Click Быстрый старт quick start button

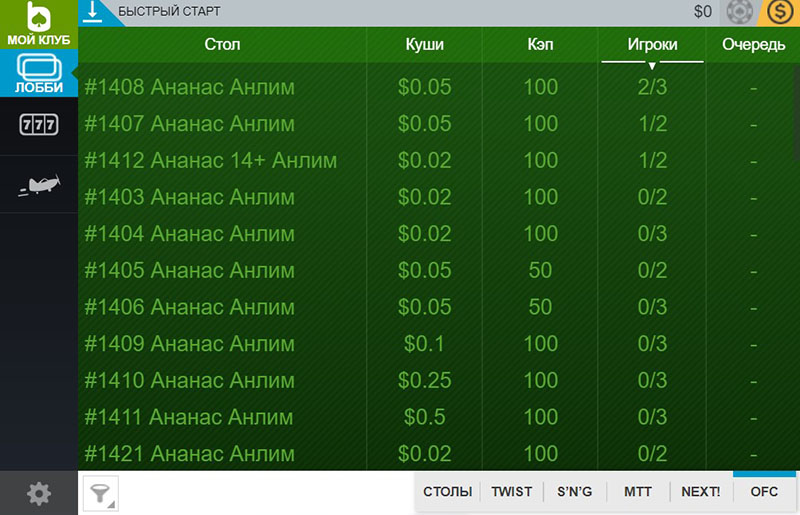pos(169,11)
